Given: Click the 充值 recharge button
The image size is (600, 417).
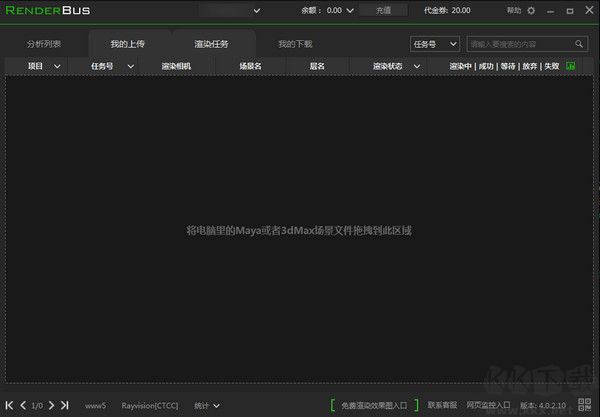Looking at the screenshot, I should point(383,11).
